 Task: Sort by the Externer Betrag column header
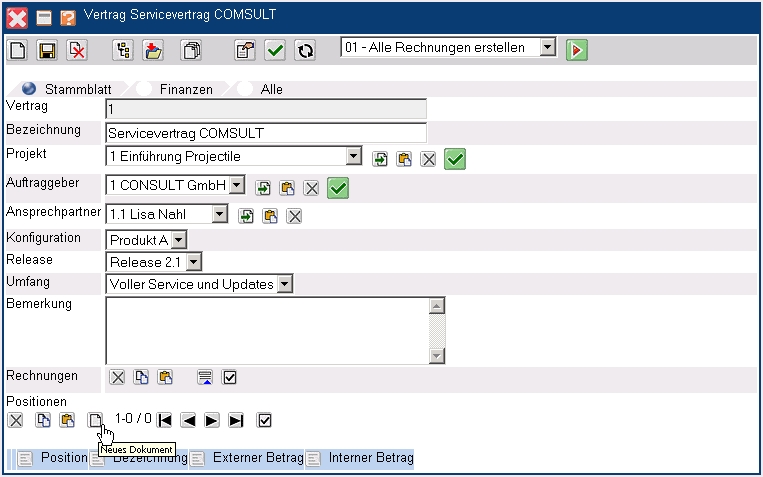[x=258, y=458]
